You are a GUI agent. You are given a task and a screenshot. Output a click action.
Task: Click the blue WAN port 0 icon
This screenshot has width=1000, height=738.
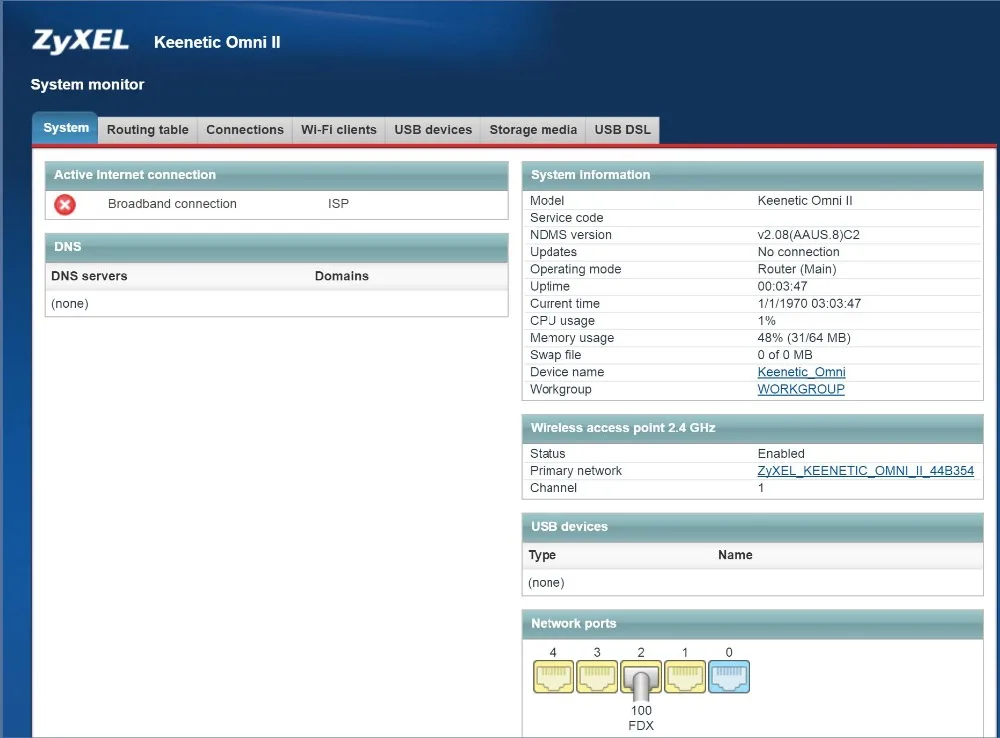tap(729, 677)
